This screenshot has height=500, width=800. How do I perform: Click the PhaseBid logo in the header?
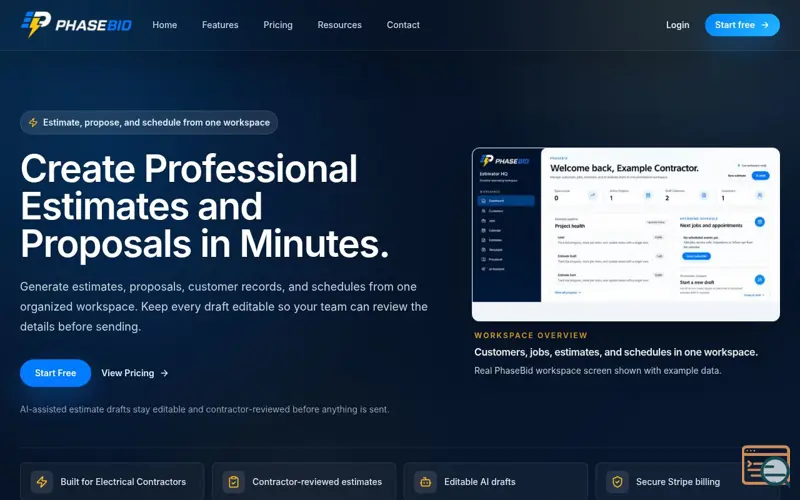pyautogui.click(x=76, y=24)
